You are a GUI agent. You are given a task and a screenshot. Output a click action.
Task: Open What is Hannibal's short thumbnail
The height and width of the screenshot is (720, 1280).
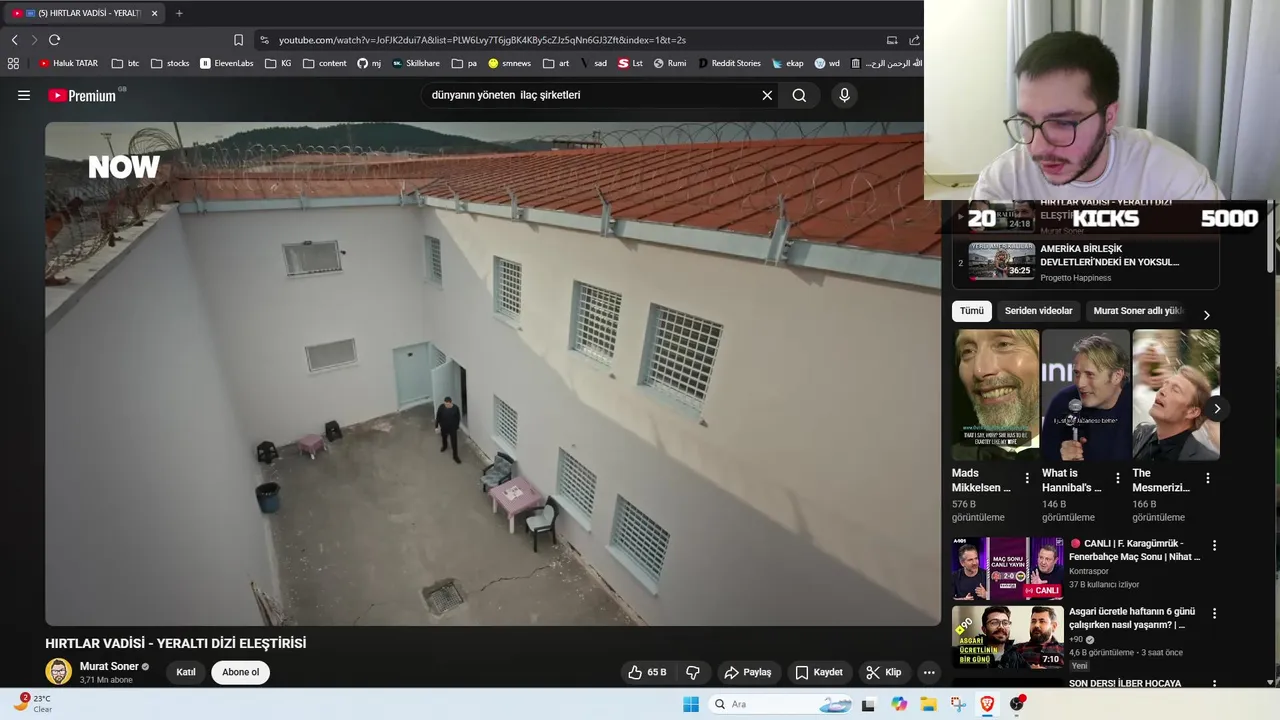coord(1085,395)
